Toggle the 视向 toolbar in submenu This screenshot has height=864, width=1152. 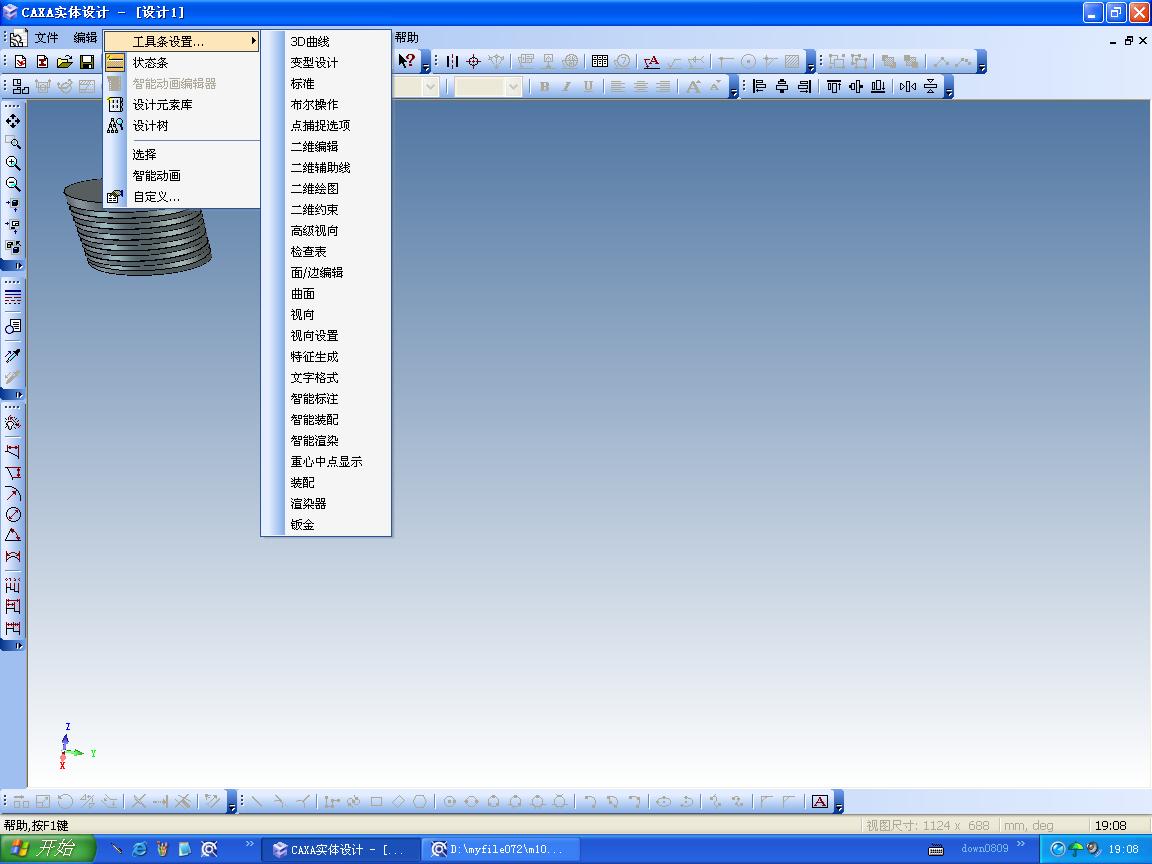point(326,314)
